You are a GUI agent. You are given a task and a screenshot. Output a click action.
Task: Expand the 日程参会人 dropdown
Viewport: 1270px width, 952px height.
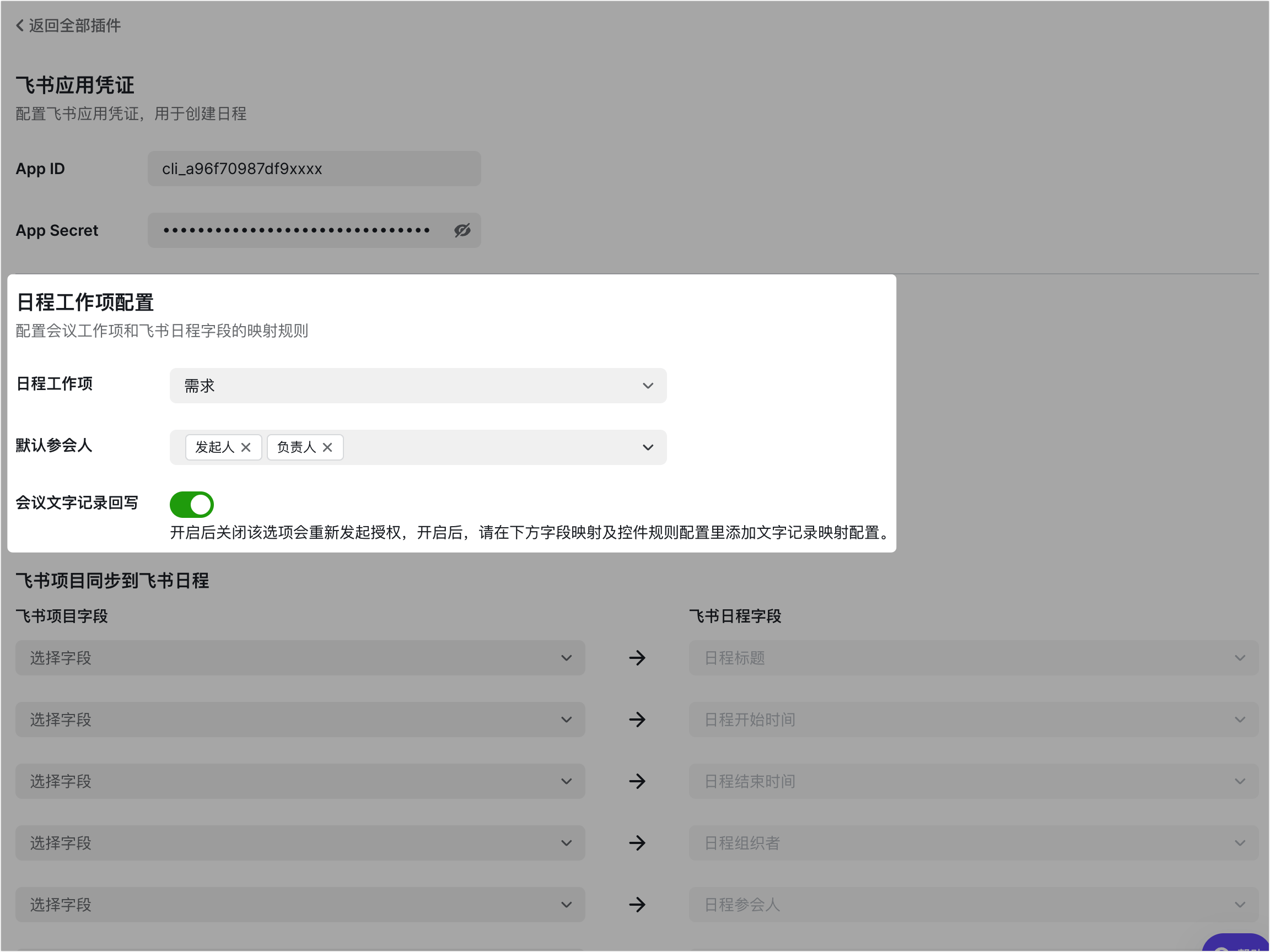pyautogui.click(x=973, y=905)
